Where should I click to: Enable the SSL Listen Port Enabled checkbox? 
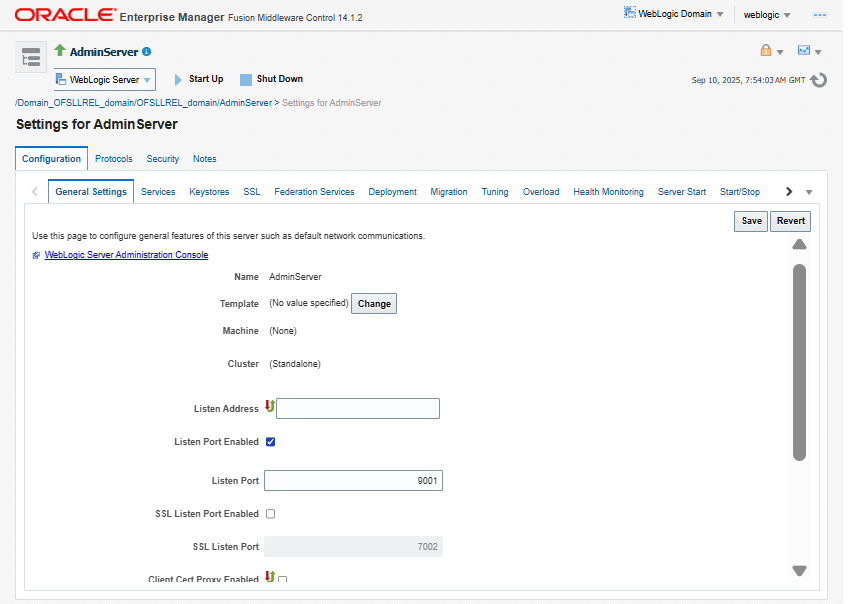click(x=271, y=514)
